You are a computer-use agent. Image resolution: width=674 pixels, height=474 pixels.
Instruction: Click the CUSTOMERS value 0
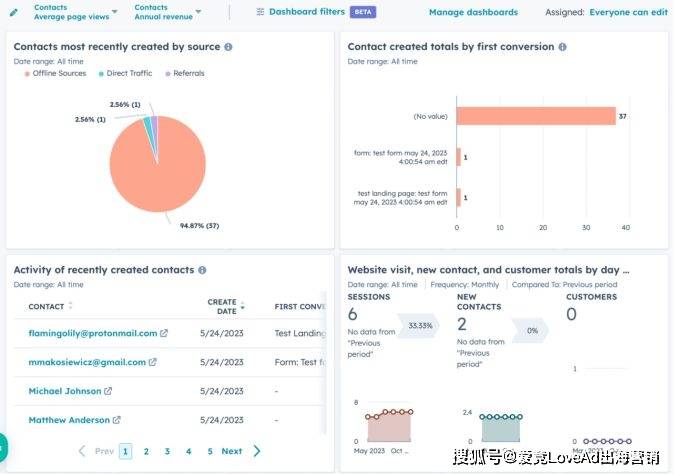point(571,314)
